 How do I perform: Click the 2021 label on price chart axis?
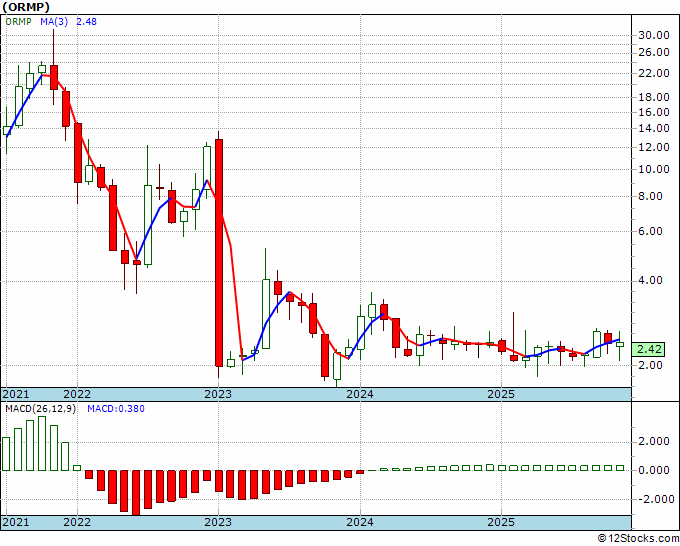(x=16, y=394)
